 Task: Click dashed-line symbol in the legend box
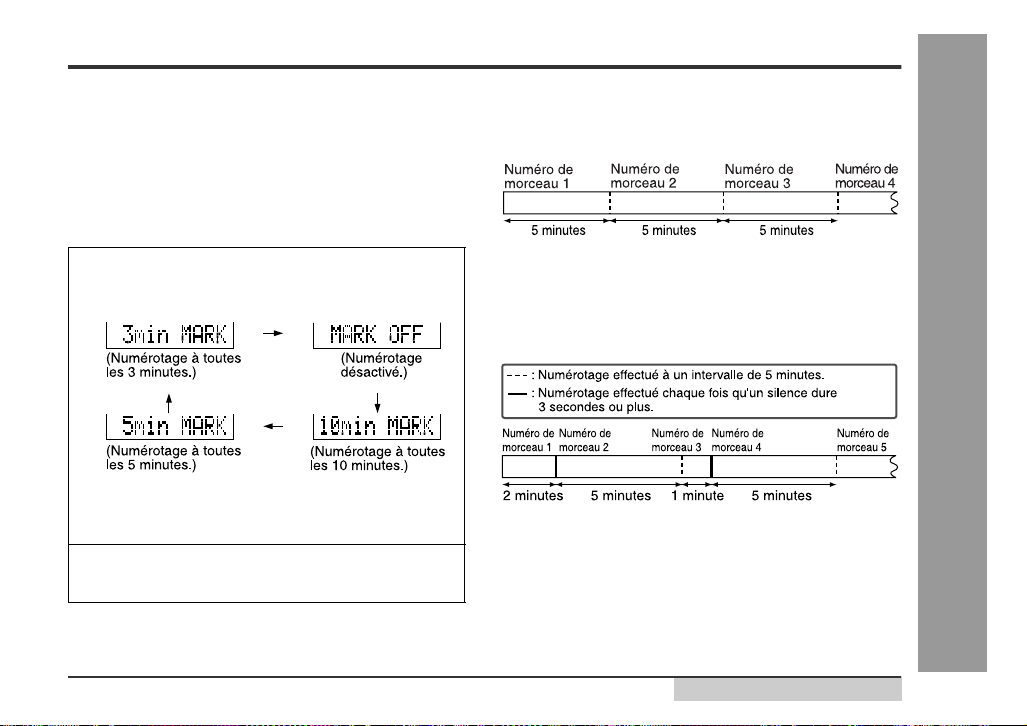tap(517, 375)
